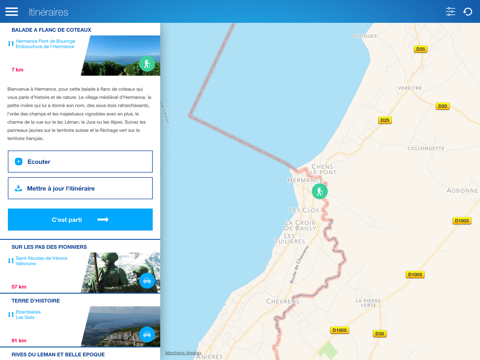480x360 pixels.
Task: Tap Collongette label on the map
Action: pyautogui.click(x=426, y=148)
